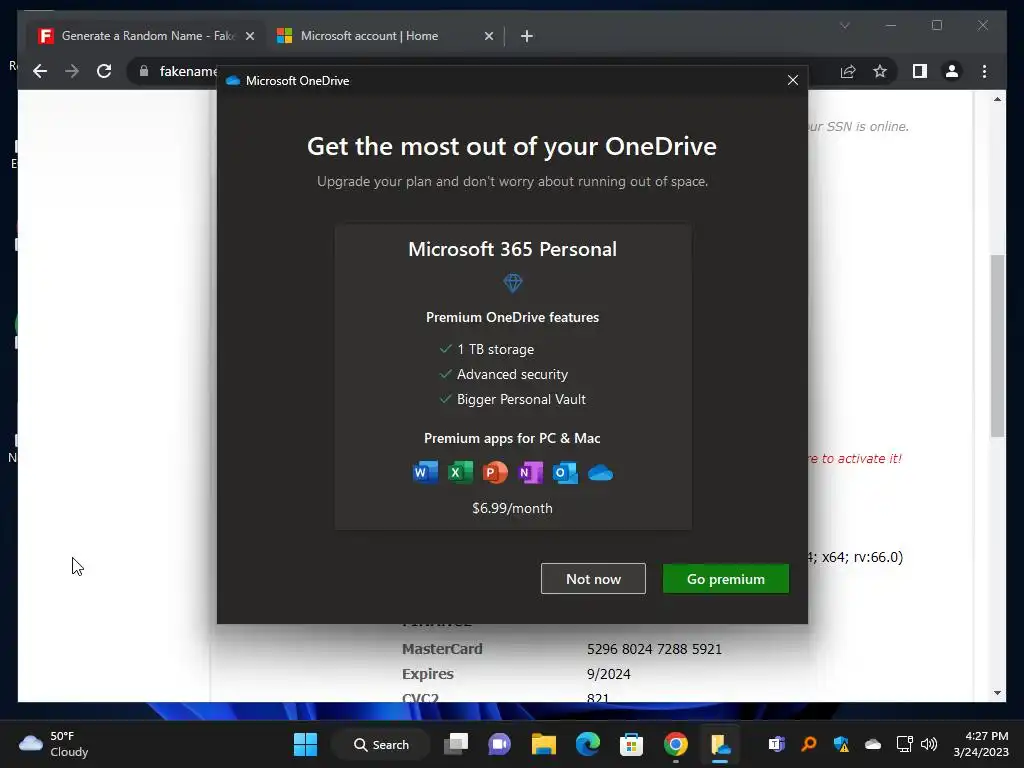Go forward in Chrome browser

click(x=72, y=71)
